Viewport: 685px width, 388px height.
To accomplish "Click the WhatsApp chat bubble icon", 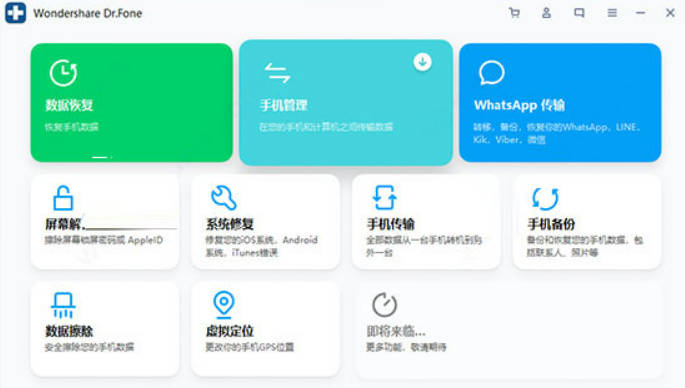I will click(x=491, y=73).
